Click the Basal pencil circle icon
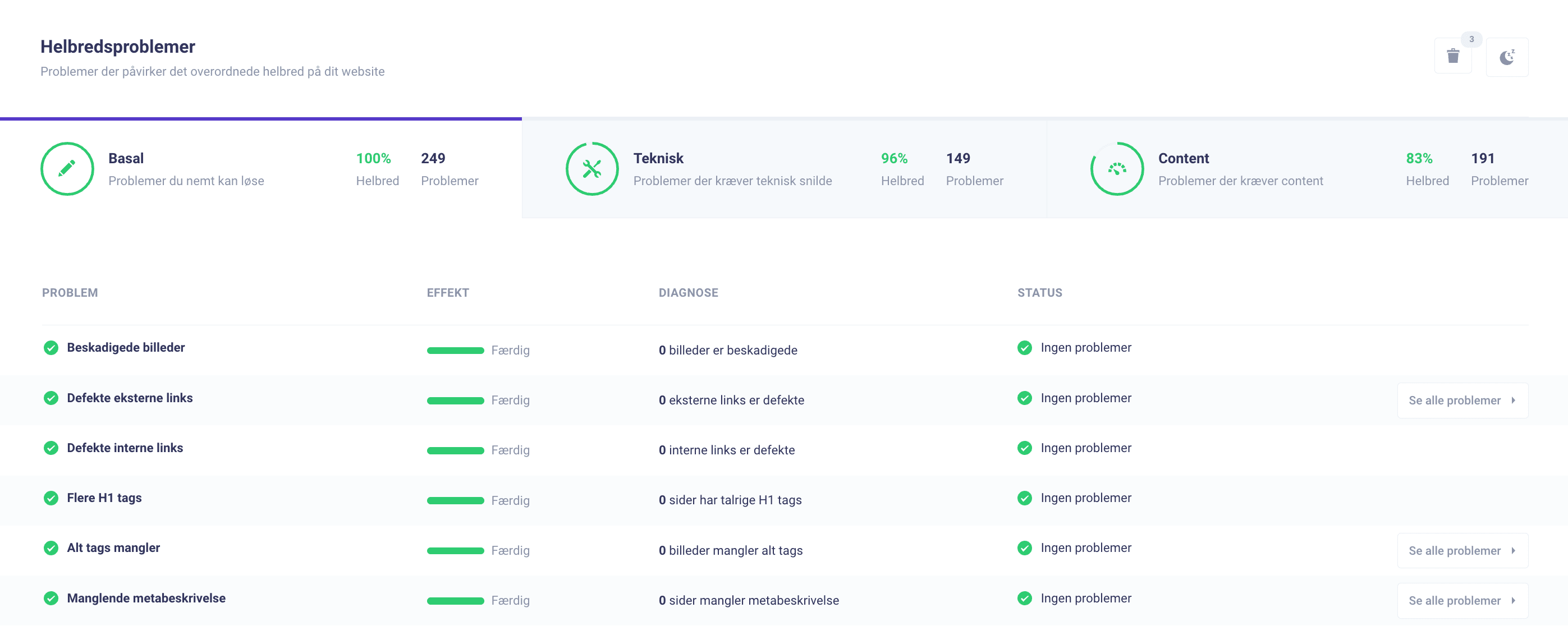This screenshot has height=626, width=1568. tap(67, 168)
